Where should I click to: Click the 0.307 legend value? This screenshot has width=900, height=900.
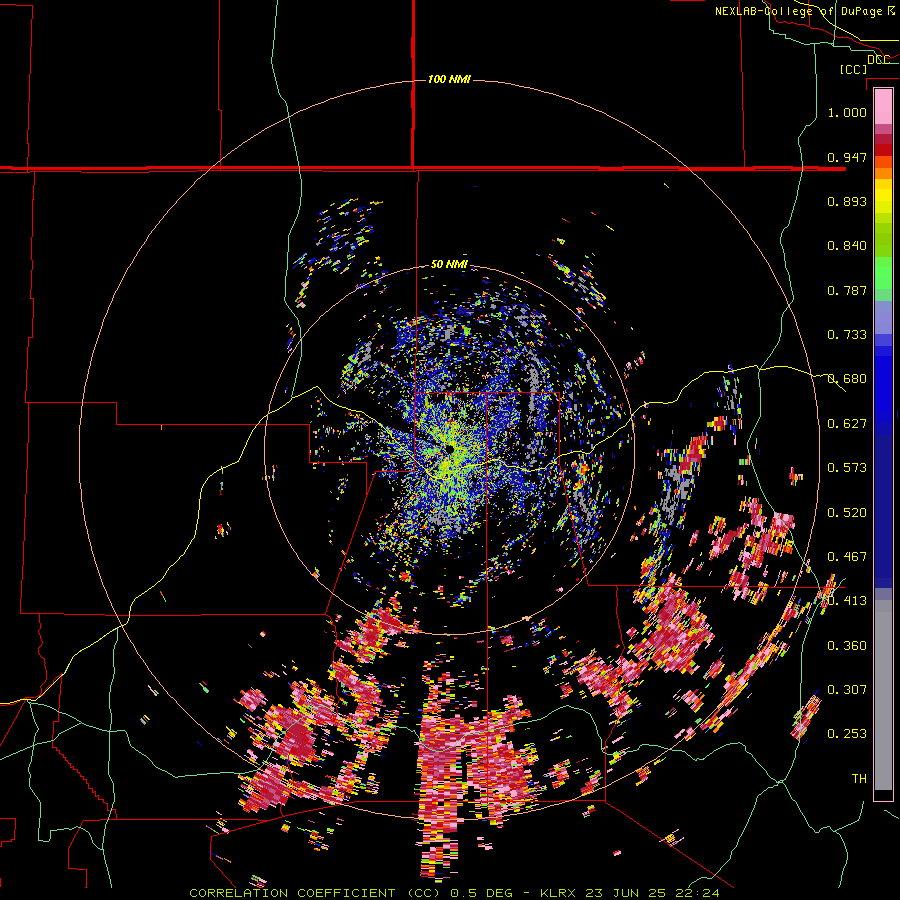847,690
